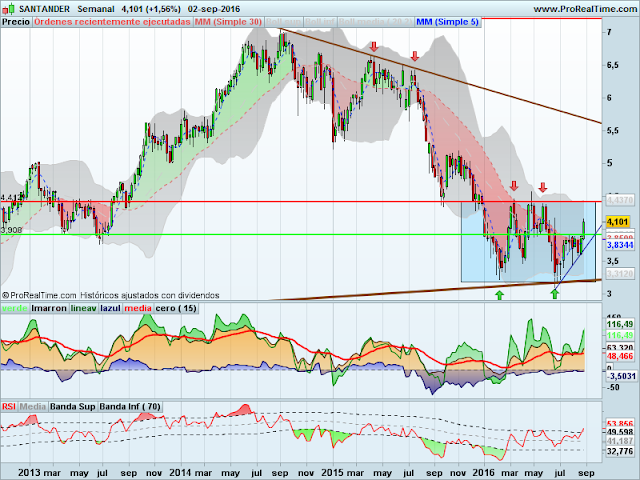Select the lazul indicator label

click(111, 308)
